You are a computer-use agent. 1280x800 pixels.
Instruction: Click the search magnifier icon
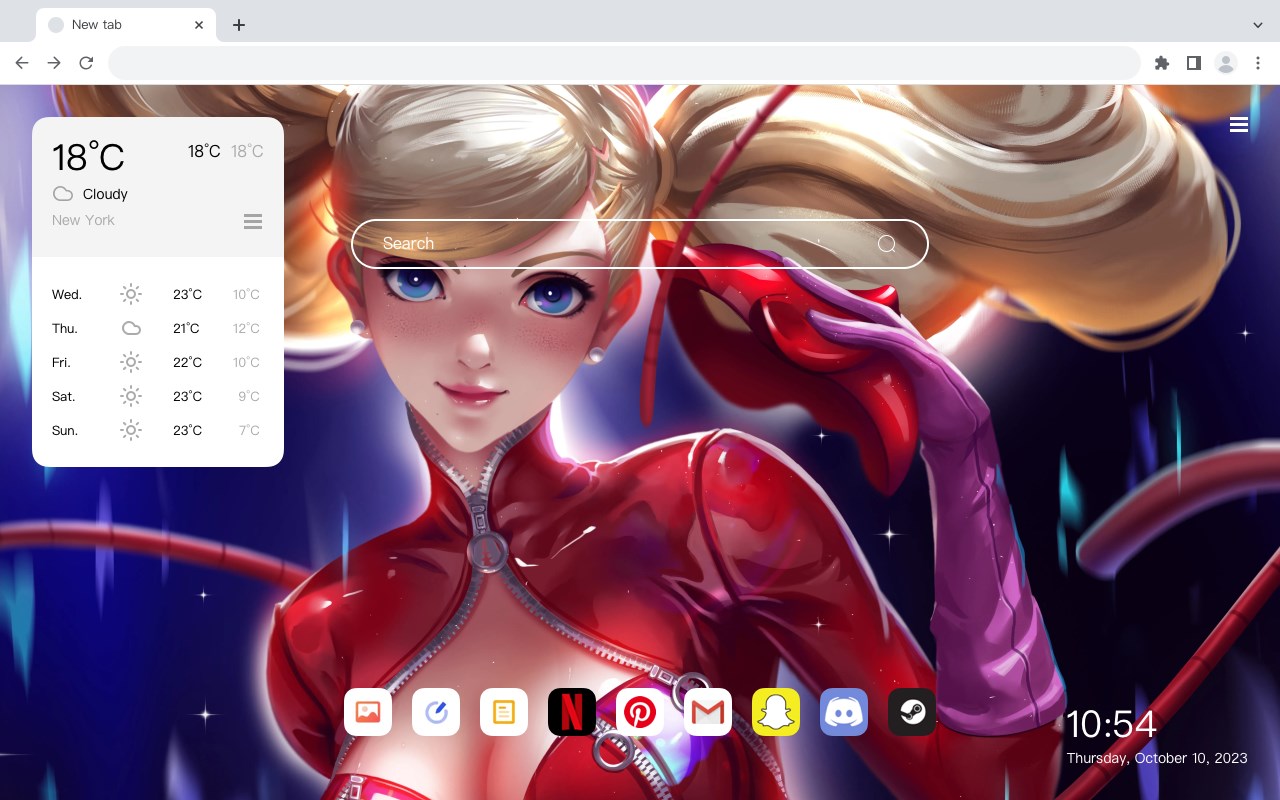[x=887, y=244]
